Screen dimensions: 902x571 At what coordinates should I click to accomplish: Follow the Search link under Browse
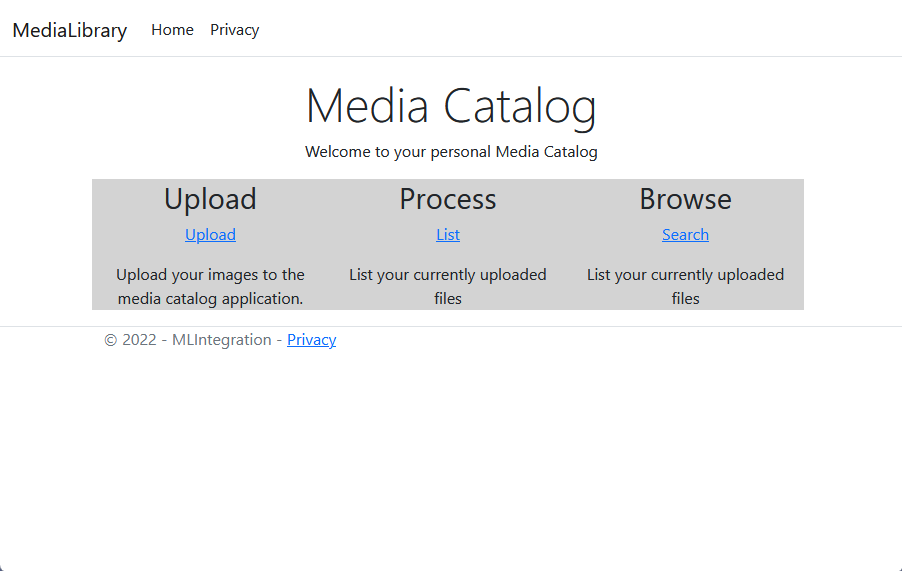(x=685, y=235)
